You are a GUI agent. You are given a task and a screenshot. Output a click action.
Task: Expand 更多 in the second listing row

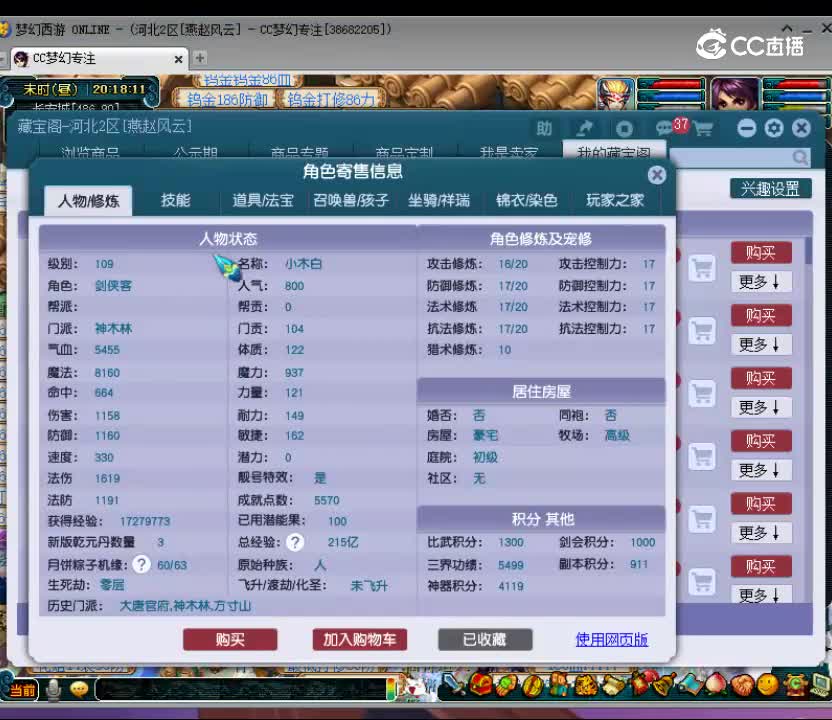click(x=761, y=344)
